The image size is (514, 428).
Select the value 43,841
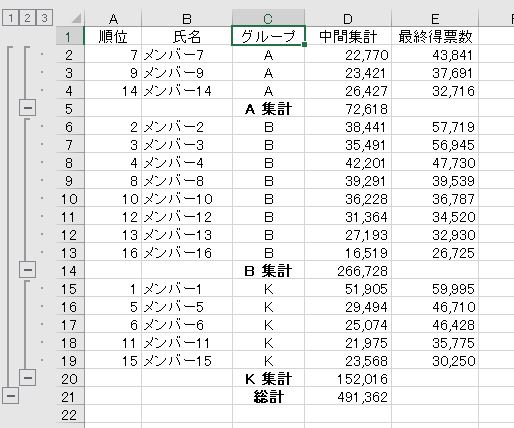tap(435, 54)
